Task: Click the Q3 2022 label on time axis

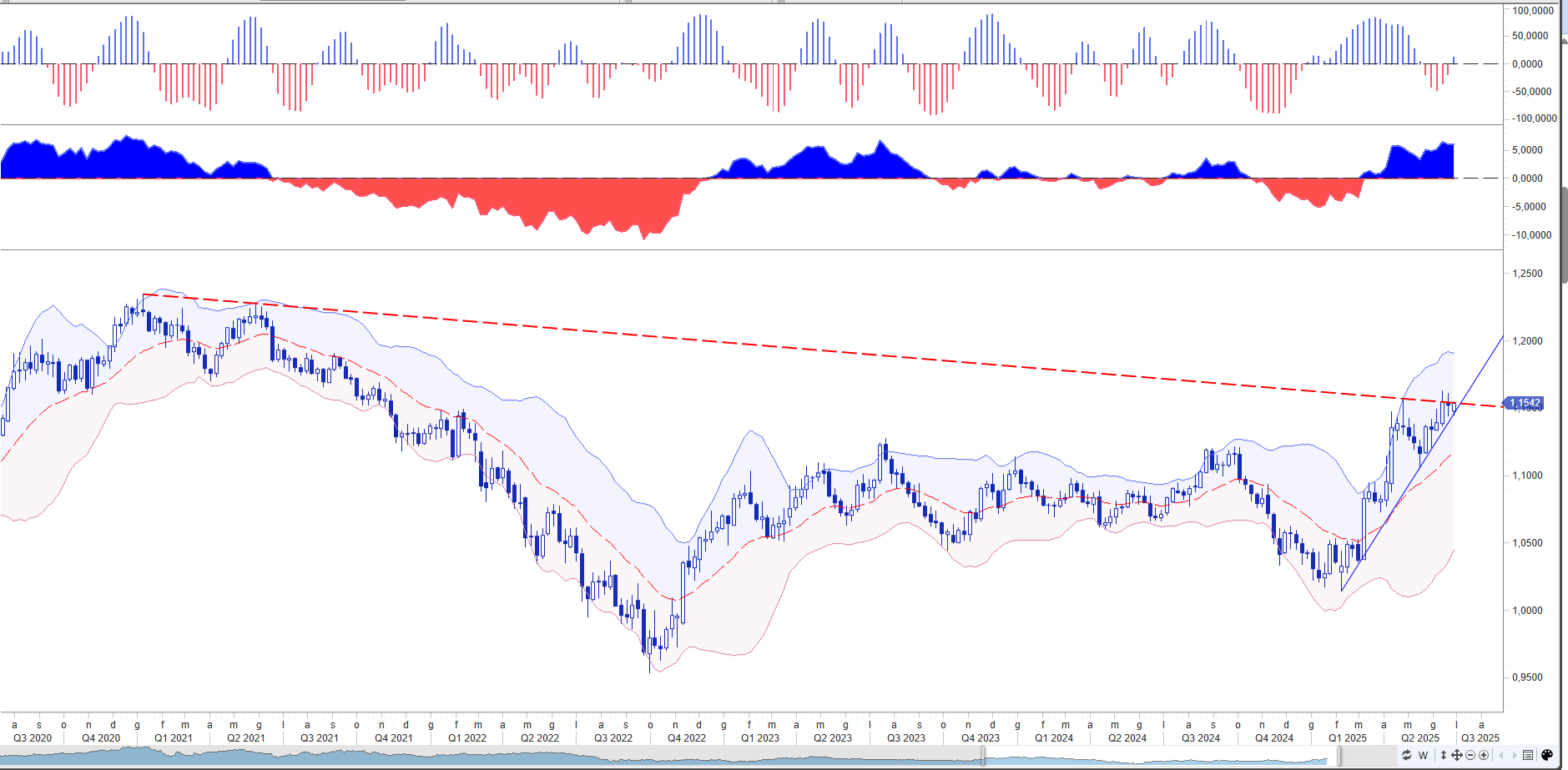Action: click(613, 738)
